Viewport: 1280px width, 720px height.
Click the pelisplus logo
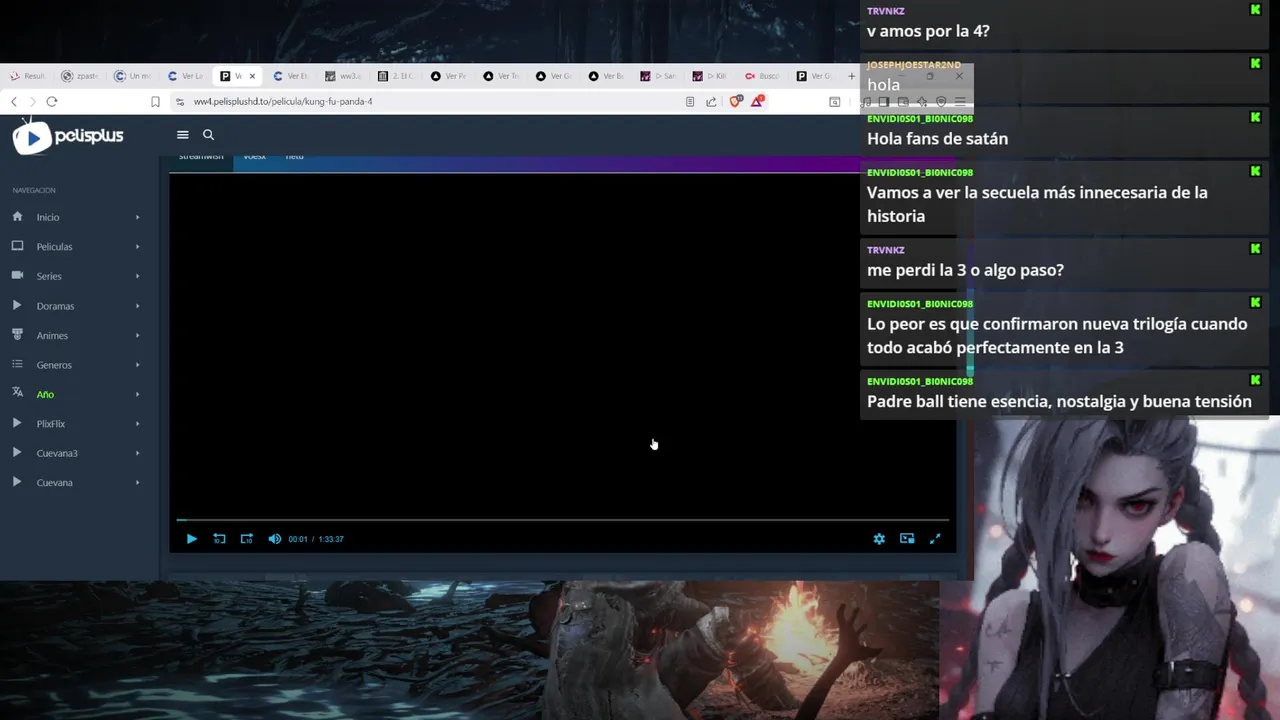point(68,136)
